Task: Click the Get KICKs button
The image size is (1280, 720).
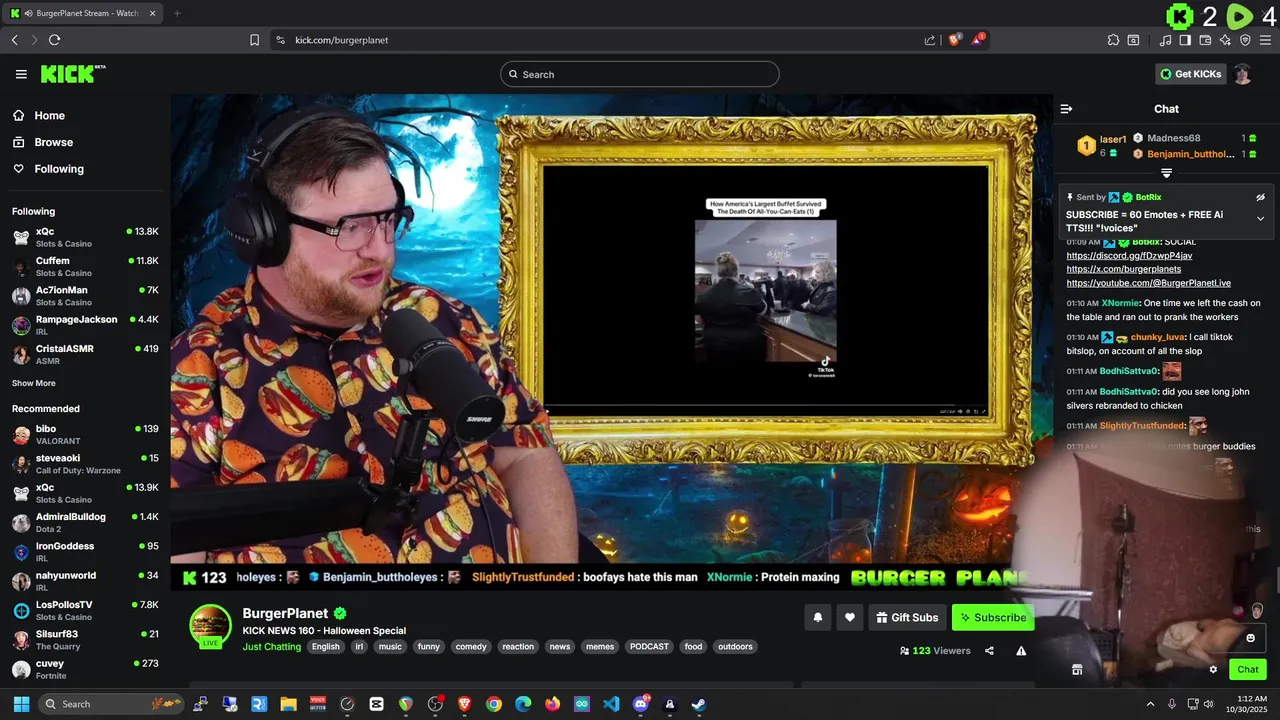Action: click(x=1190, y=74)
